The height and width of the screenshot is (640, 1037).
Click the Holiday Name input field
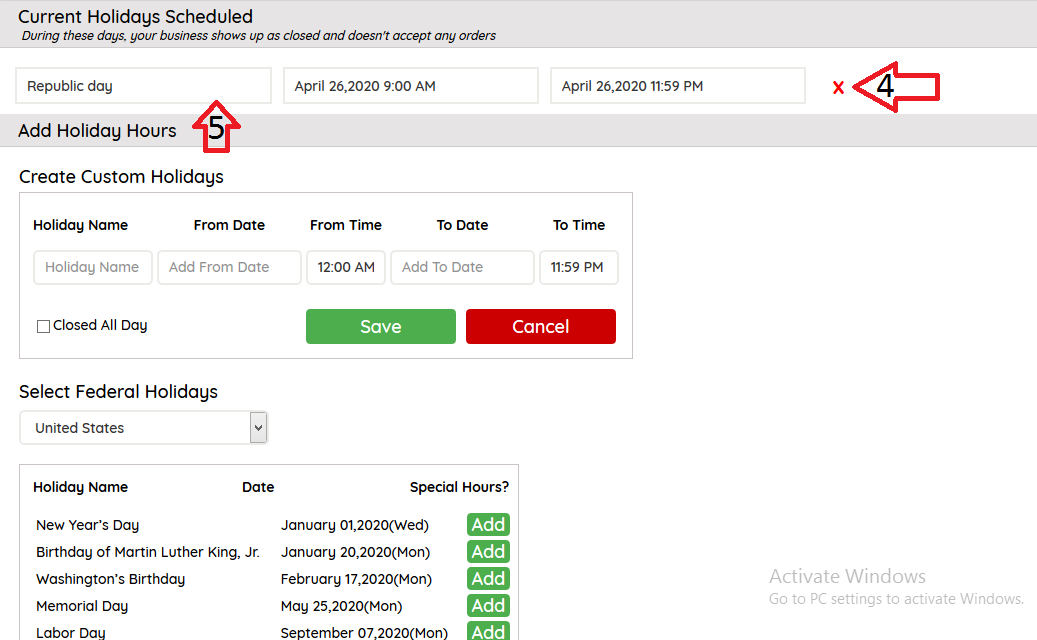pyautogui.click(x=92, y=267)
